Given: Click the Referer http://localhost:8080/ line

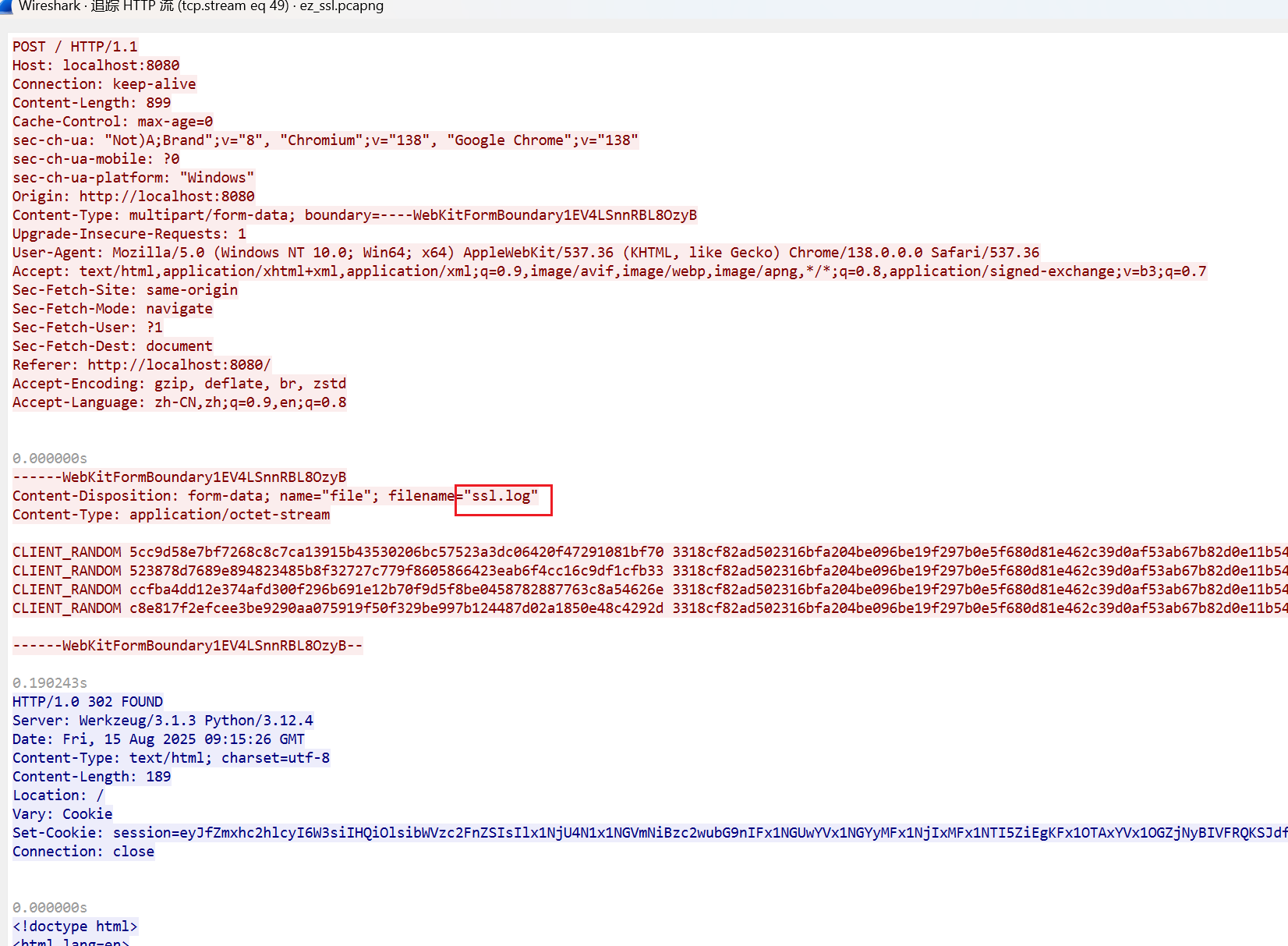Looking at the screenshot, I should tap(141, 365).
